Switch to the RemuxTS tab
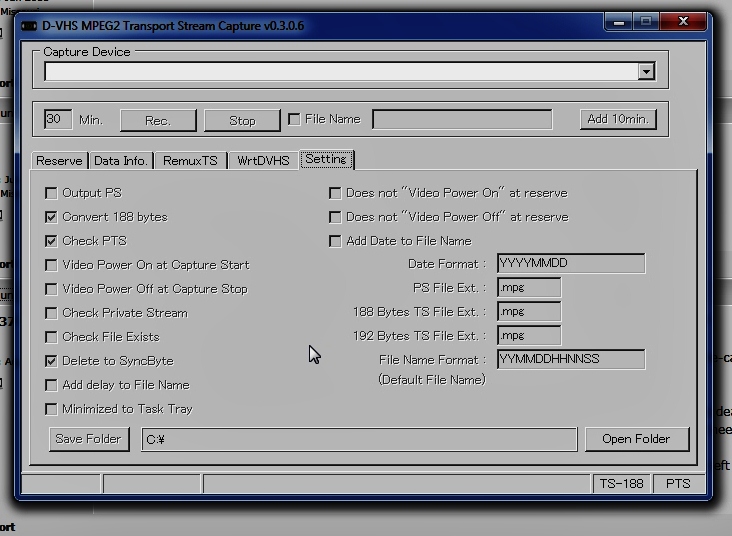The image size is (732, 536). coord(190,161)
